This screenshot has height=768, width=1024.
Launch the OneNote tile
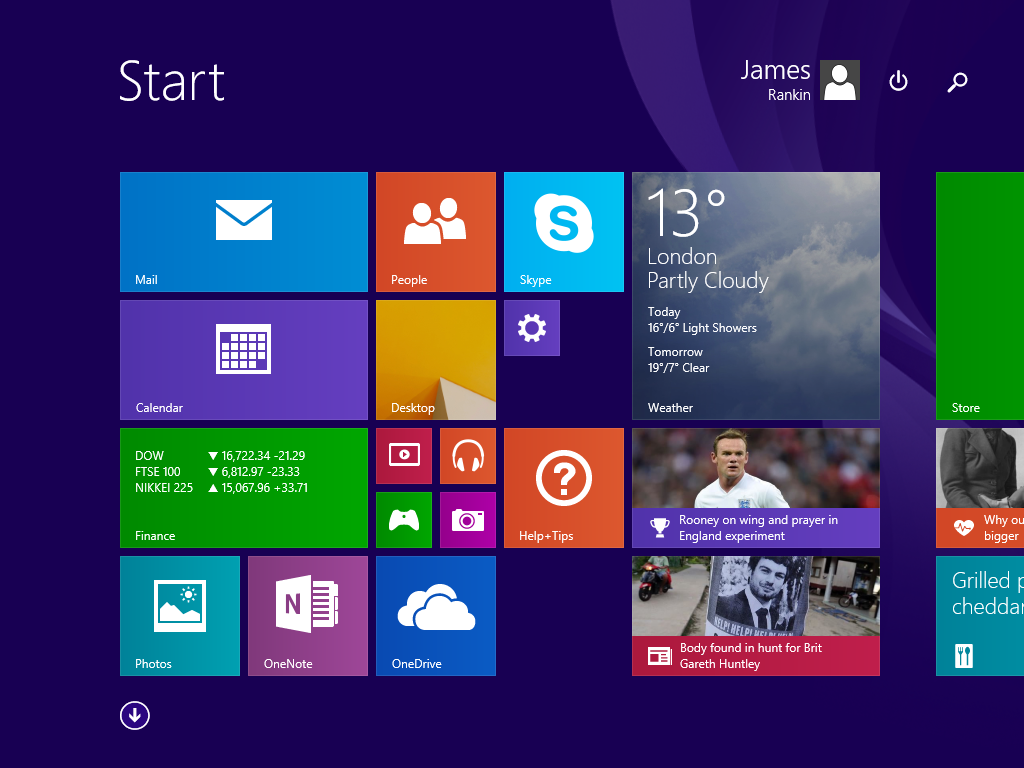308,616
